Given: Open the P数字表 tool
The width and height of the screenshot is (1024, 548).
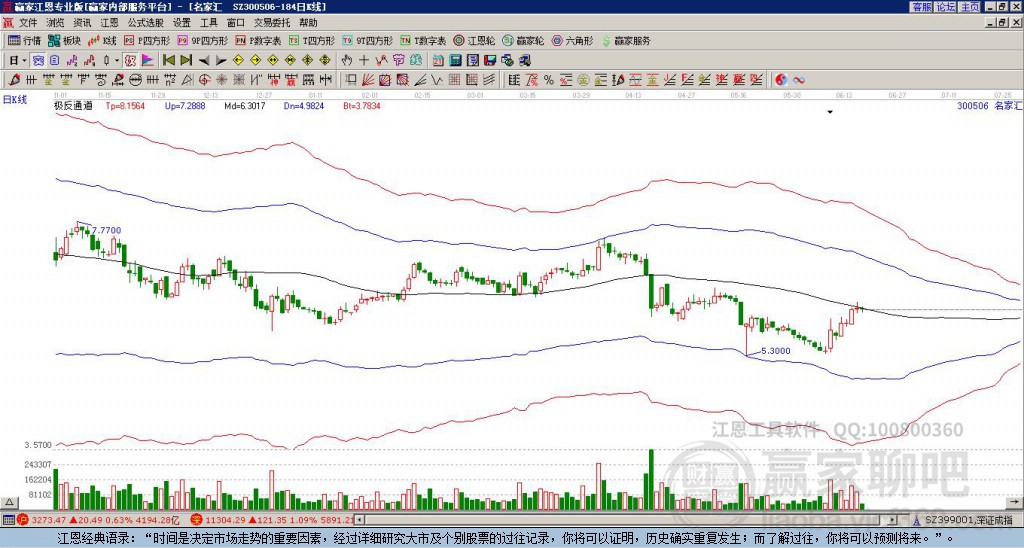Looking at the screenshot, I should (x=258, y=40).
